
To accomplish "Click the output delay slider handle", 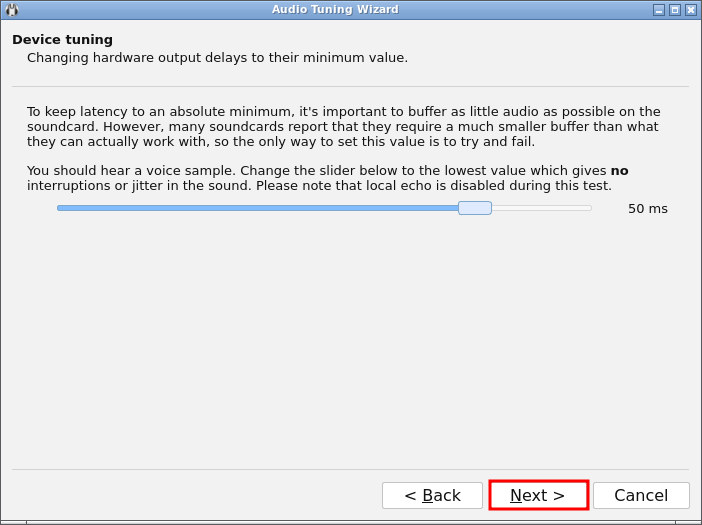I will coord(475,208).
